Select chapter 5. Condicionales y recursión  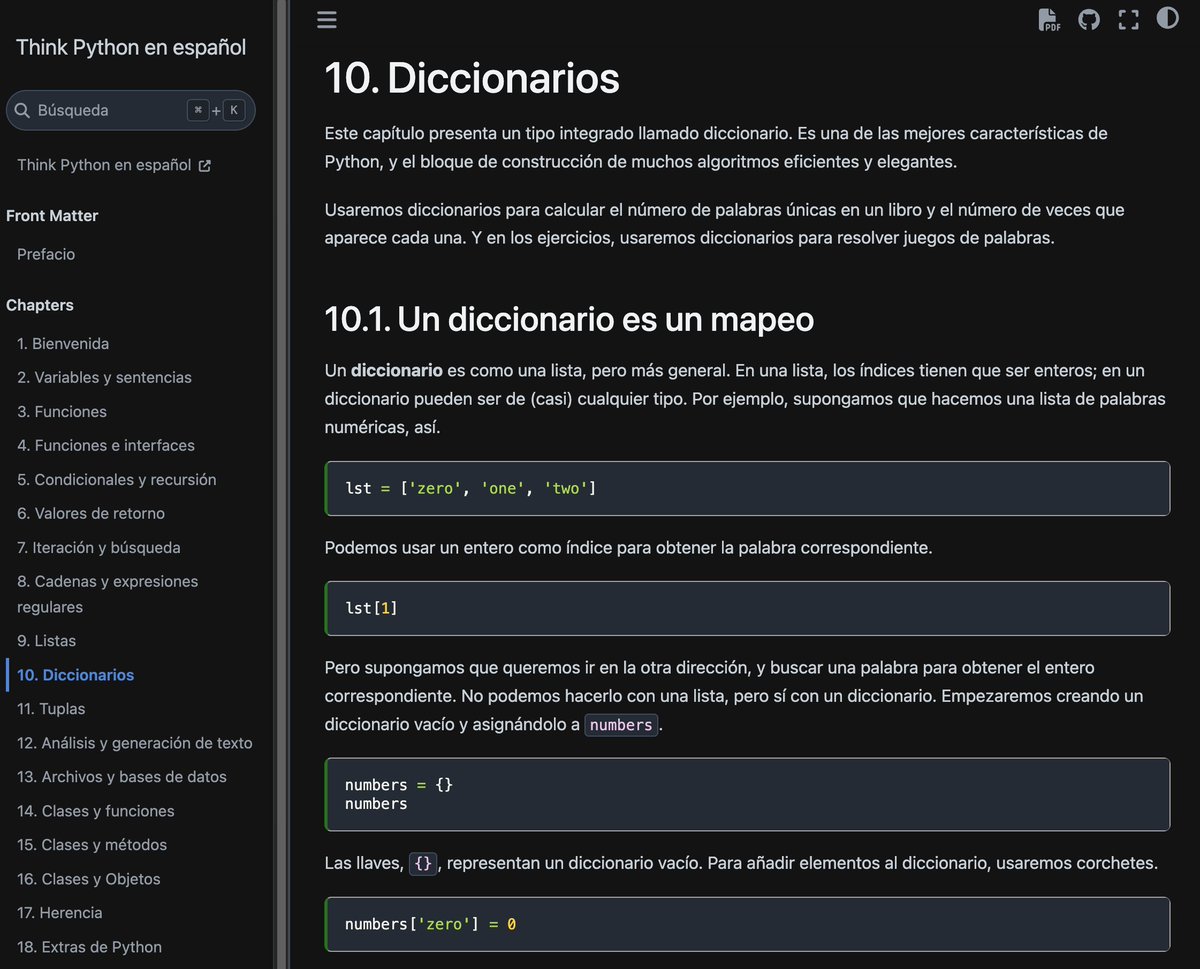117,479
